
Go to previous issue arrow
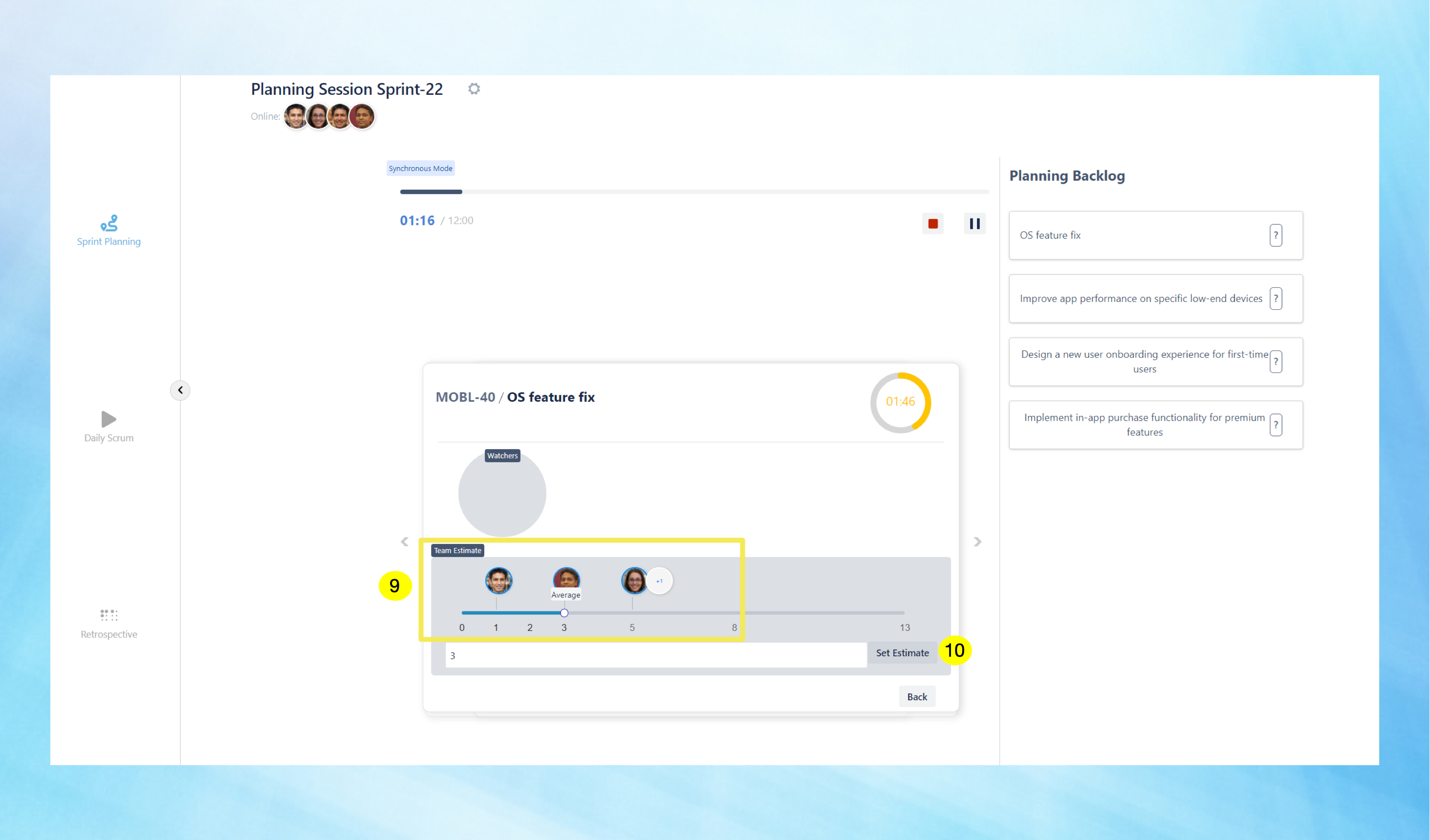[405, 541]
